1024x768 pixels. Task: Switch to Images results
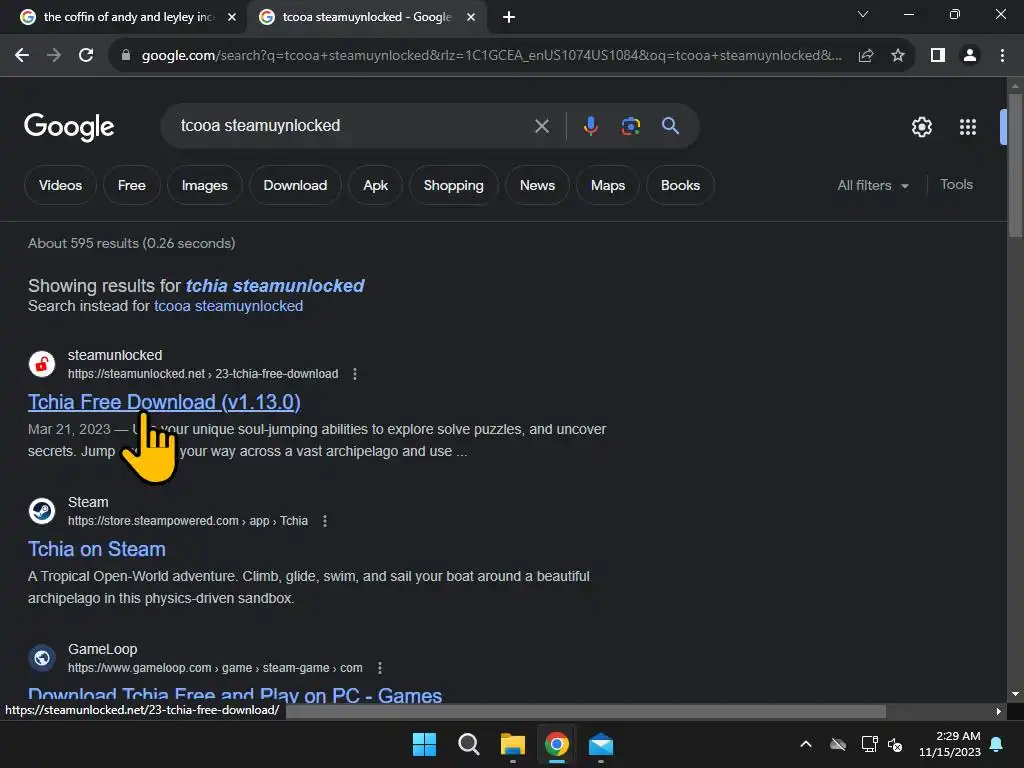point(204,185)
